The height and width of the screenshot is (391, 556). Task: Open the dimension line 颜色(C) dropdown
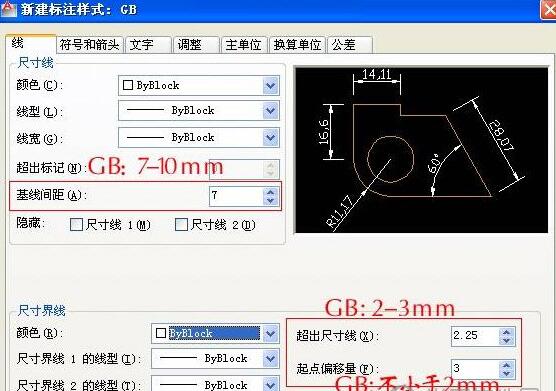pos(199,85)
